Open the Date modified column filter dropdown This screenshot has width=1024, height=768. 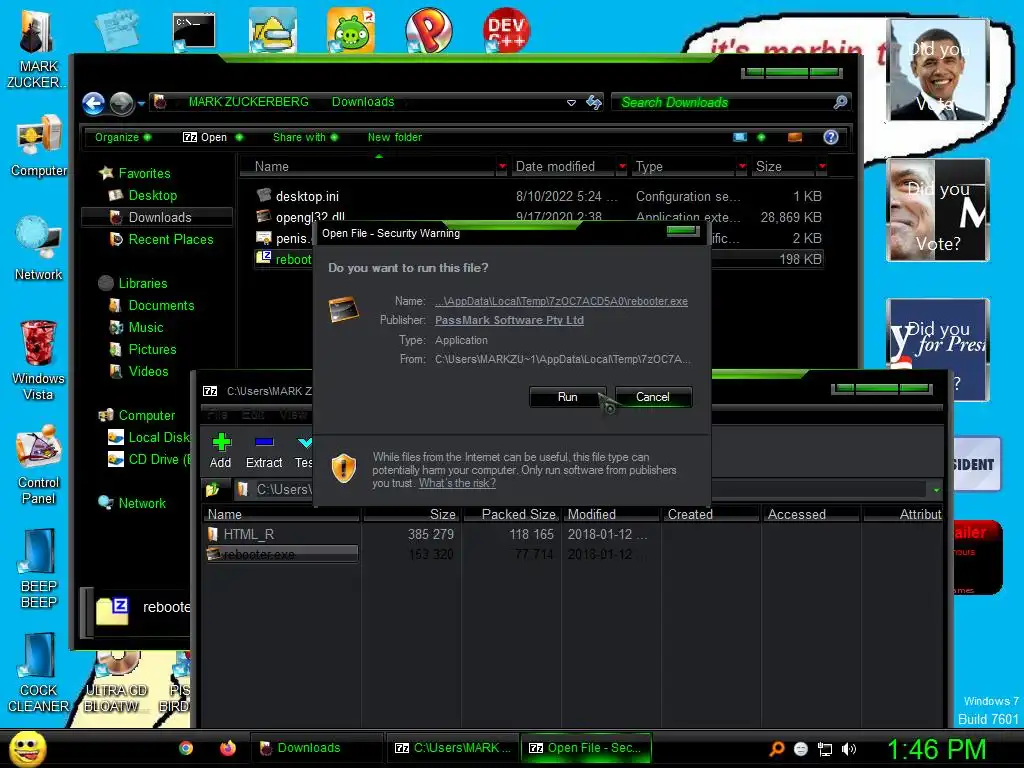click(622, 167)
